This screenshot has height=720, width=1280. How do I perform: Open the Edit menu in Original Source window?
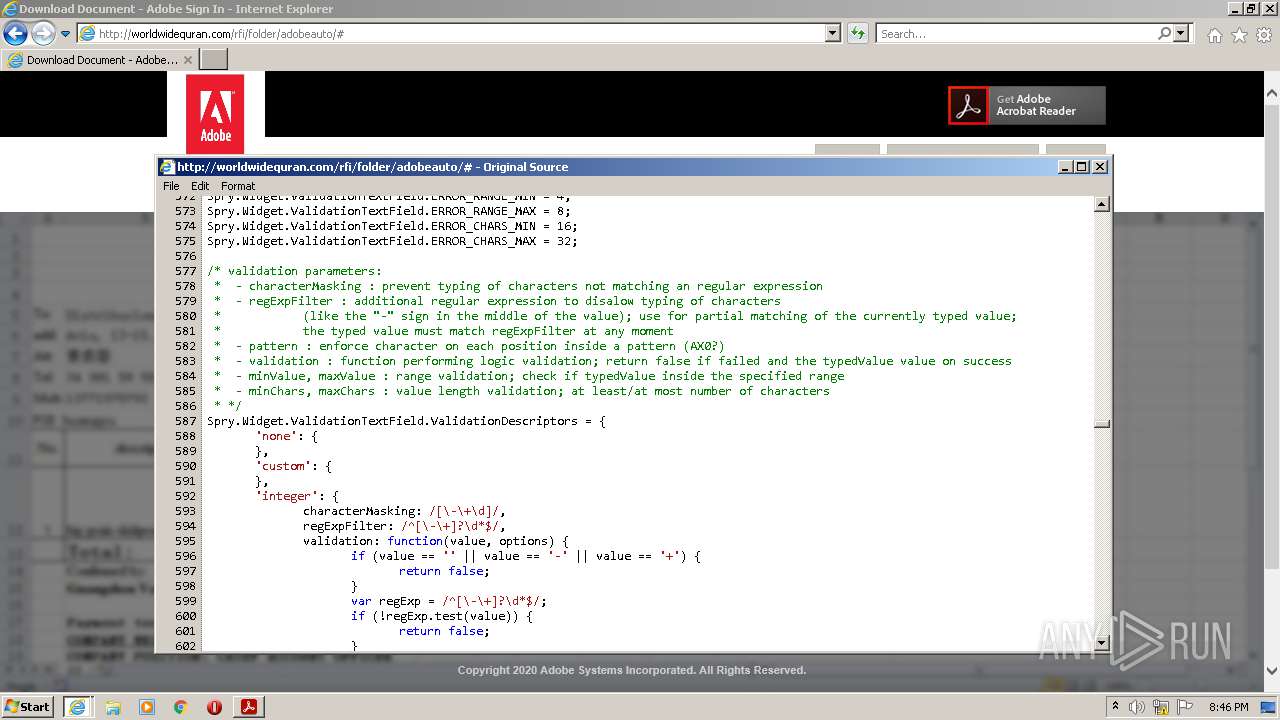pos(200,186)
